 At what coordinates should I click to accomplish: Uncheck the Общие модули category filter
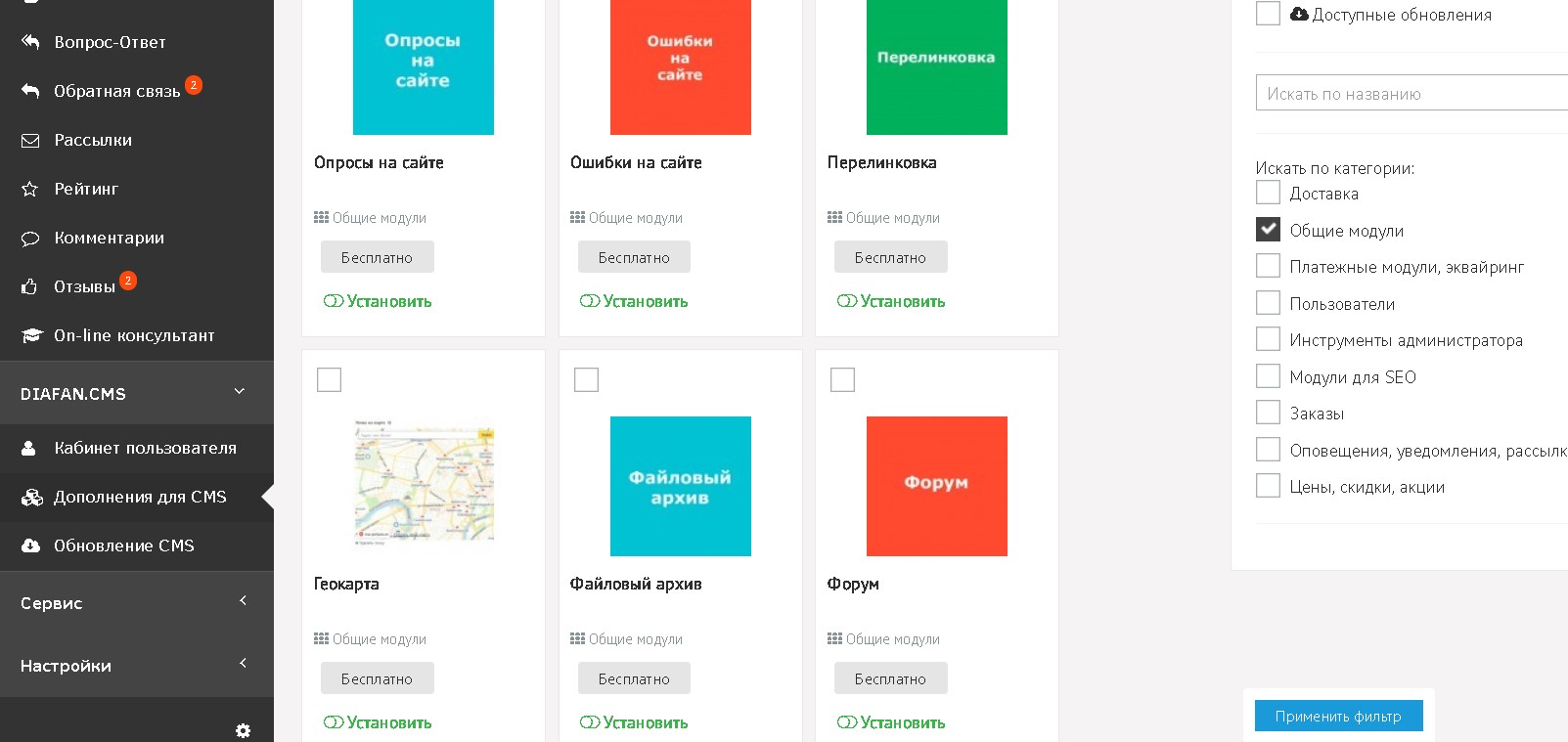tap(1268, 230)
